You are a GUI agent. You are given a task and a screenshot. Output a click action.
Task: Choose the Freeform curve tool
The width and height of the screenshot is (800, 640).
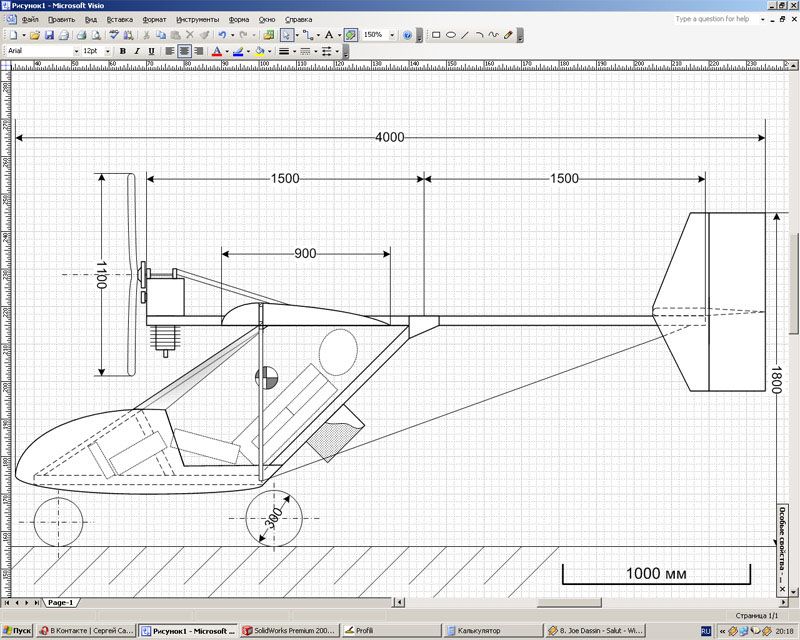pos(494,34)
